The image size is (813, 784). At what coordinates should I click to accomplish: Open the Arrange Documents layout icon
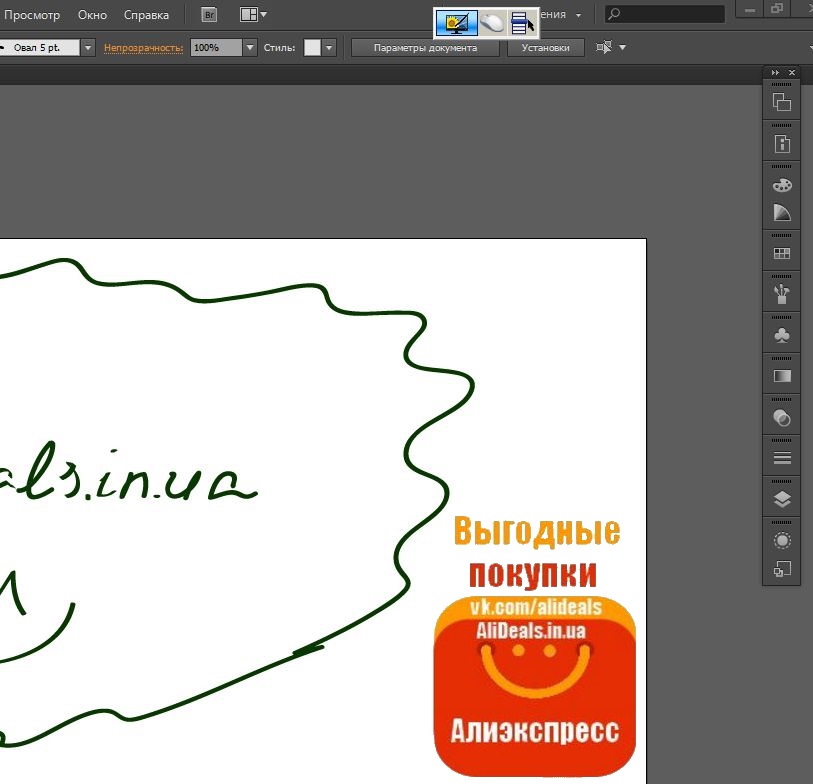pyautogui.click(x=249, y=15)
